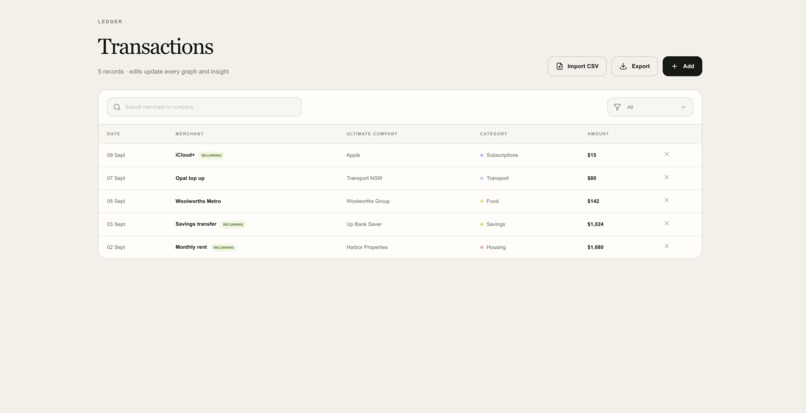Click the Transactions page heading
Image resolution: width=806 pixels, height=413 pixels.
155,47
